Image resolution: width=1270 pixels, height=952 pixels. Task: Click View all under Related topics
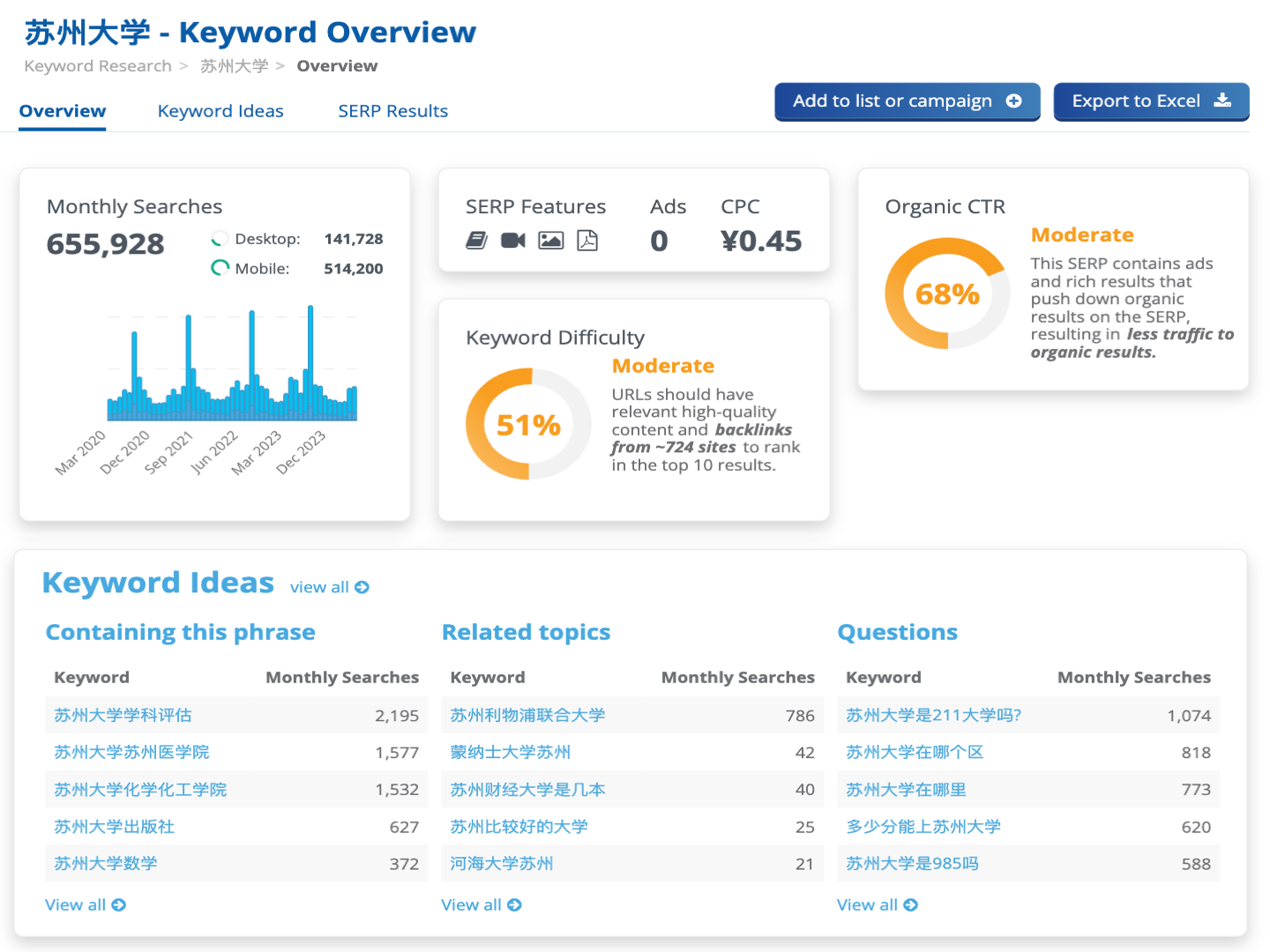click(482, 905)
